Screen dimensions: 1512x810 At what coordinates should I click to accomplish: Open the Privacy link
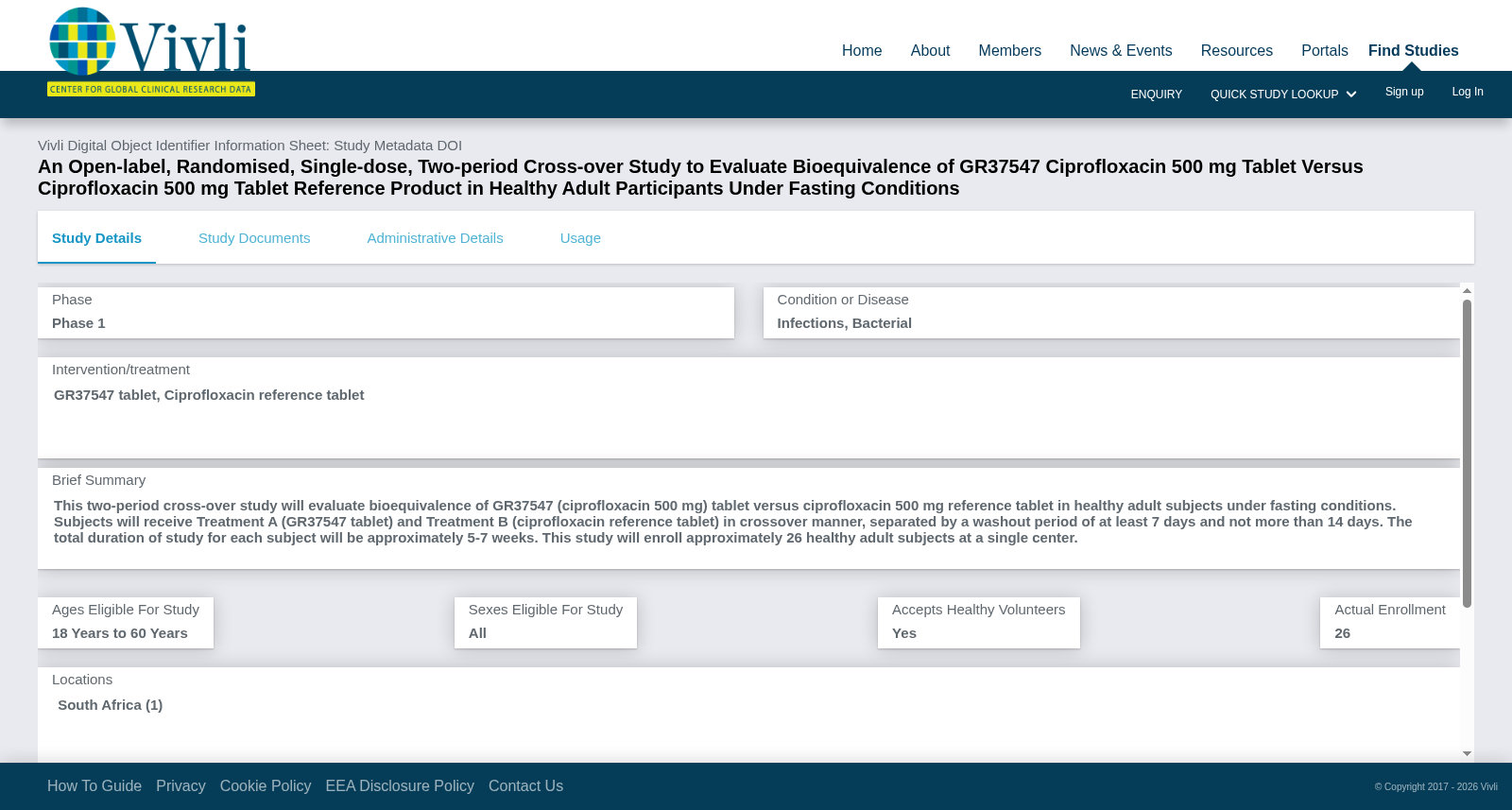click(x=180, y=786)
